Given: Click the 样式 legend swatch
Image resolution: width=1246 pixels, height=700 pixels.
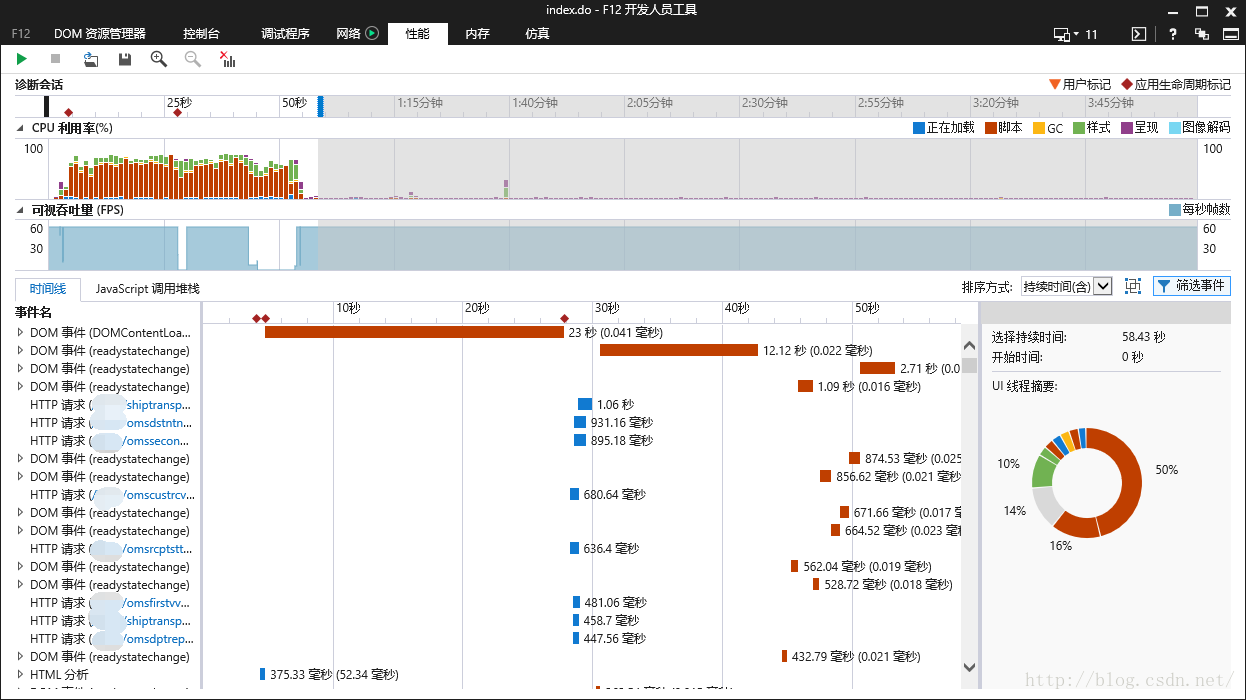Looking at the screenshot, I should (x=1079, y=128).
